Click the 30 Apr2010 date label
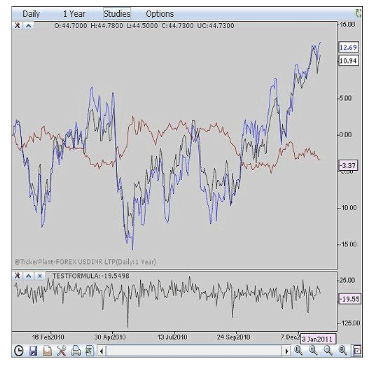The height and width of the screenshot is (369, 385). click(110, 337)
